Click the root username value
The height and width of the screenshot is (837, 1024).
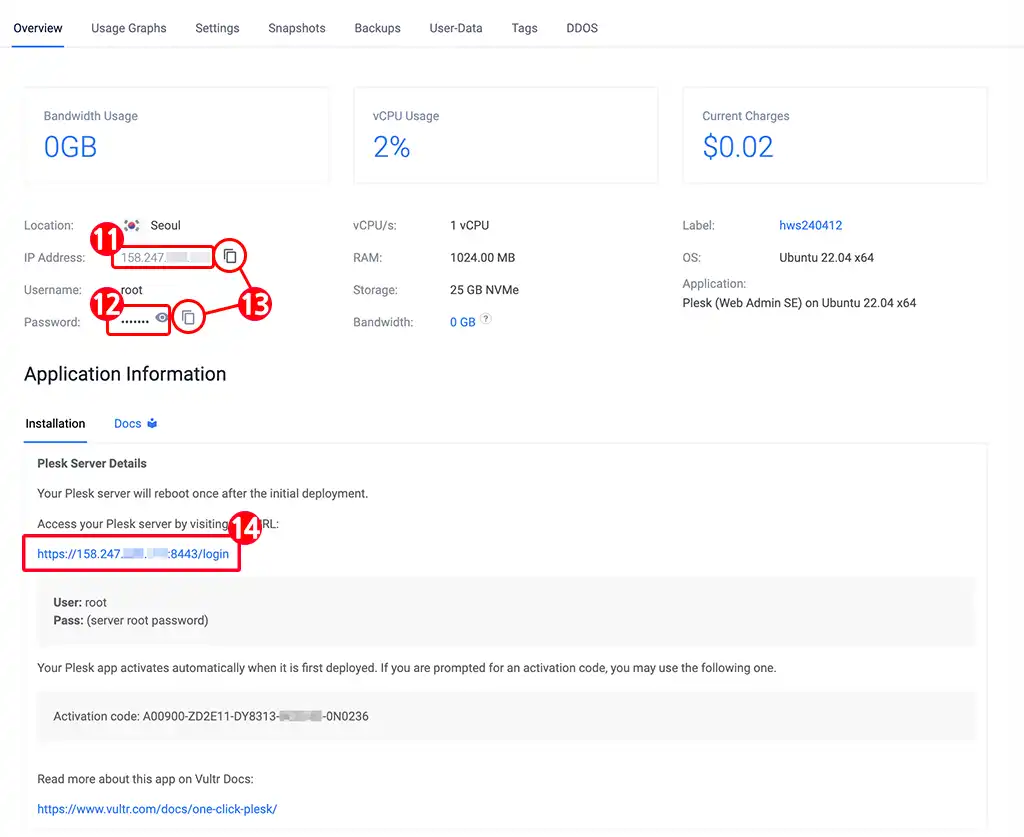pyautogui.click(x=131, y=290)
